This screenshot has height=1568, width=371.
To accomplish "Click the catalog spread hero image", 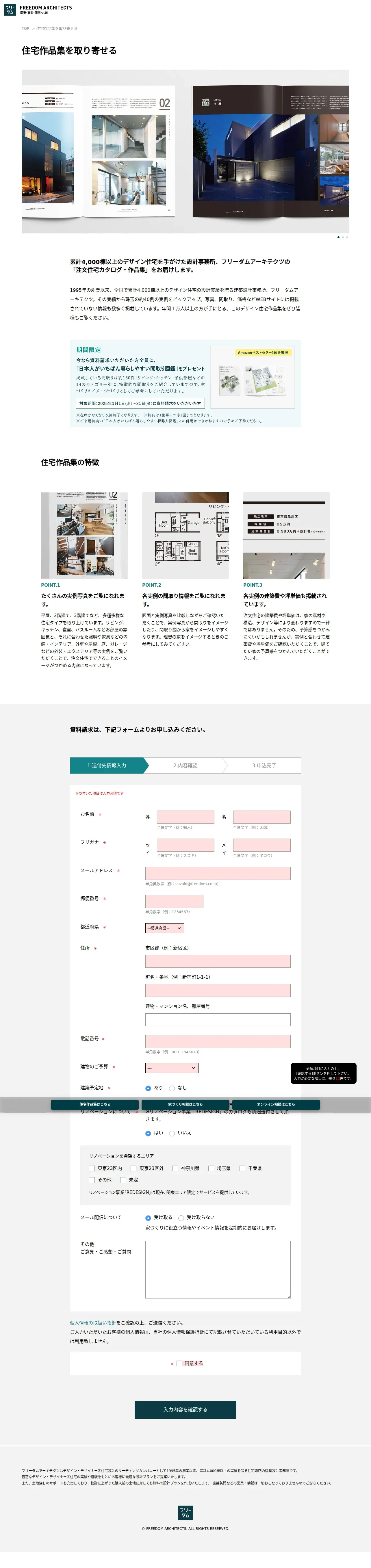I will pos(185,152).
